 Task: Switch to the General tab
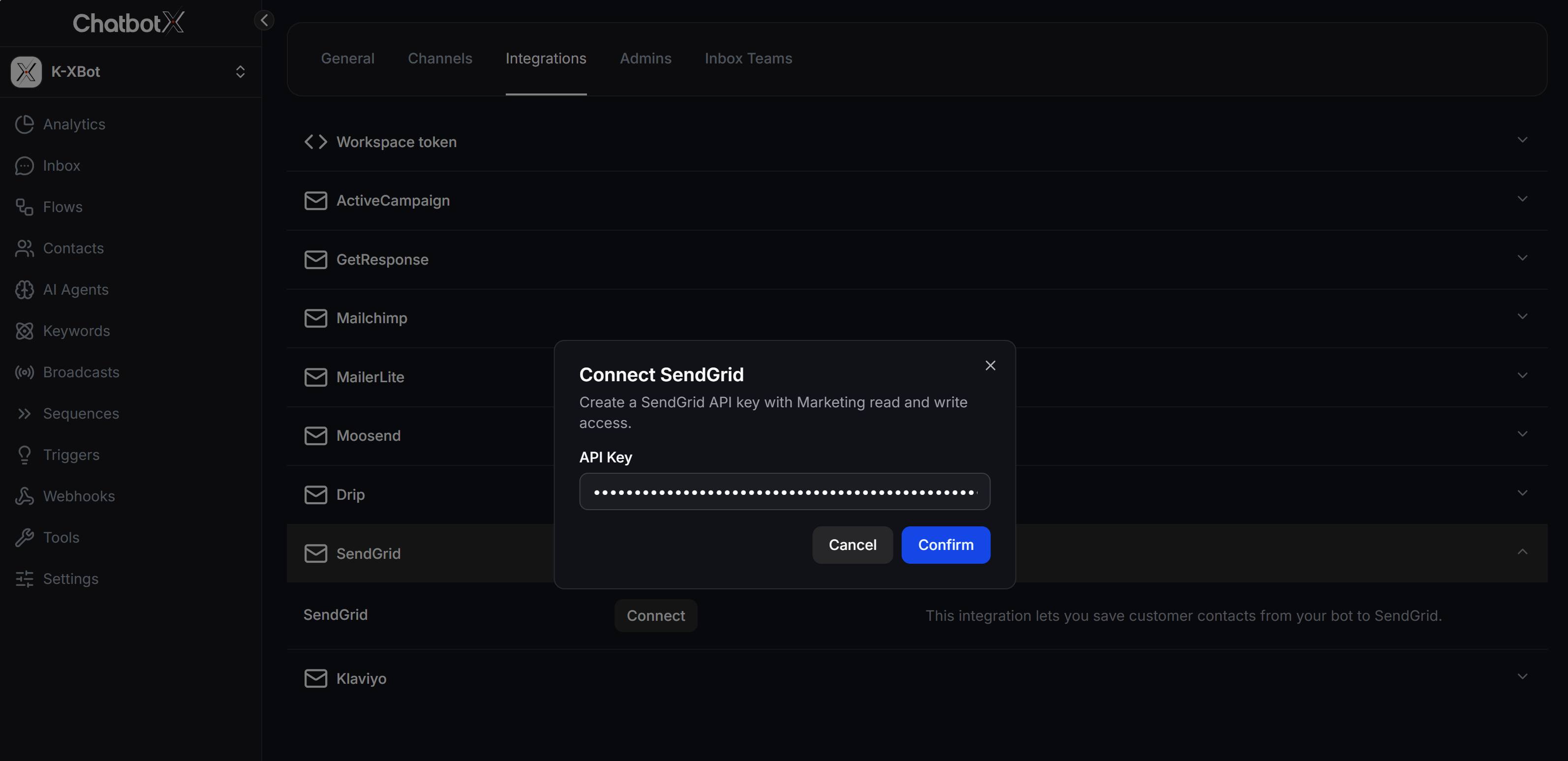[347, 59]
